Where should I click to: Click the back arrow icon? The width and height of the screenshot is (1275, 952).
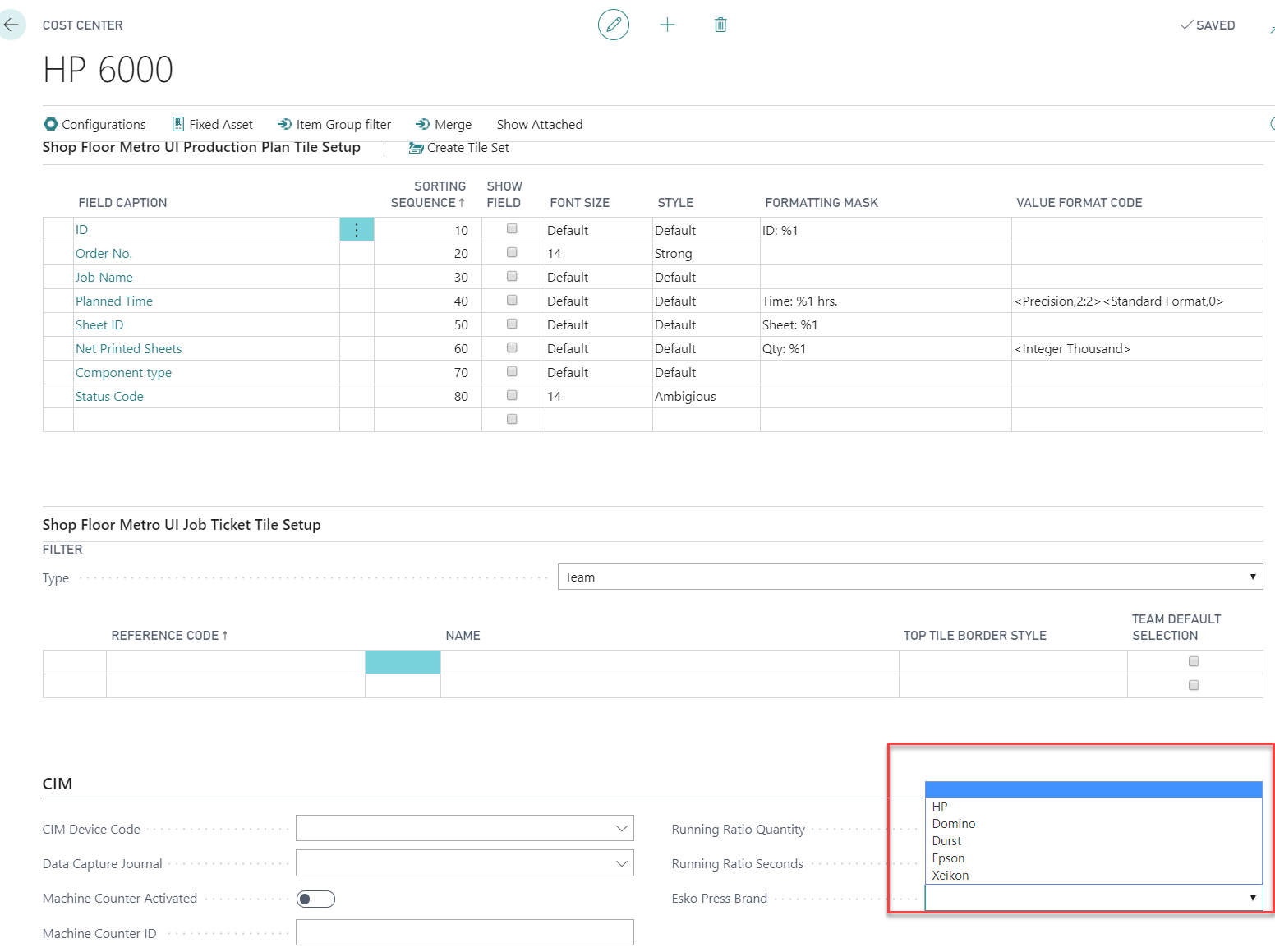12,25
